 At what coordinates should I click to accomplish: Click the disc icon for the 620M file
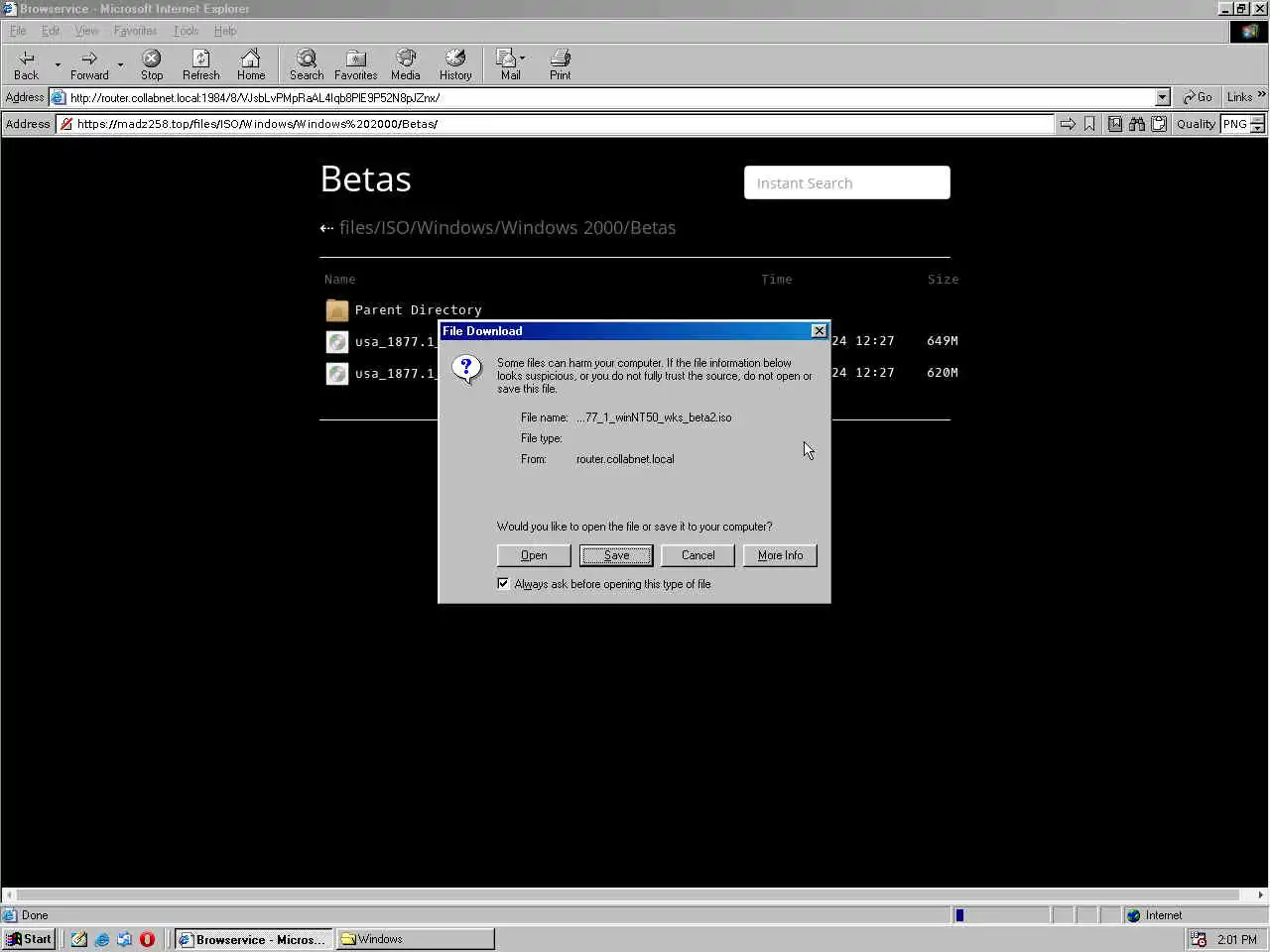[337, 374]
